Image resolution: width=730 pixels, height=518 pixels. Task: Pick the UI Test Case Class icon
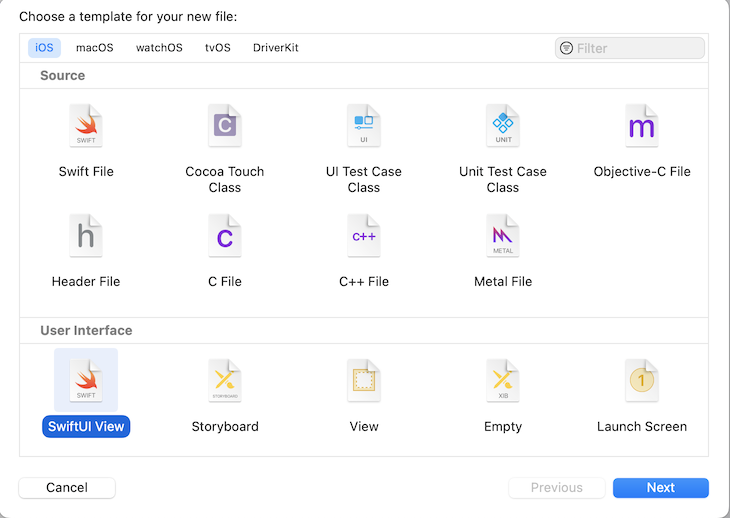pos(364,127)
